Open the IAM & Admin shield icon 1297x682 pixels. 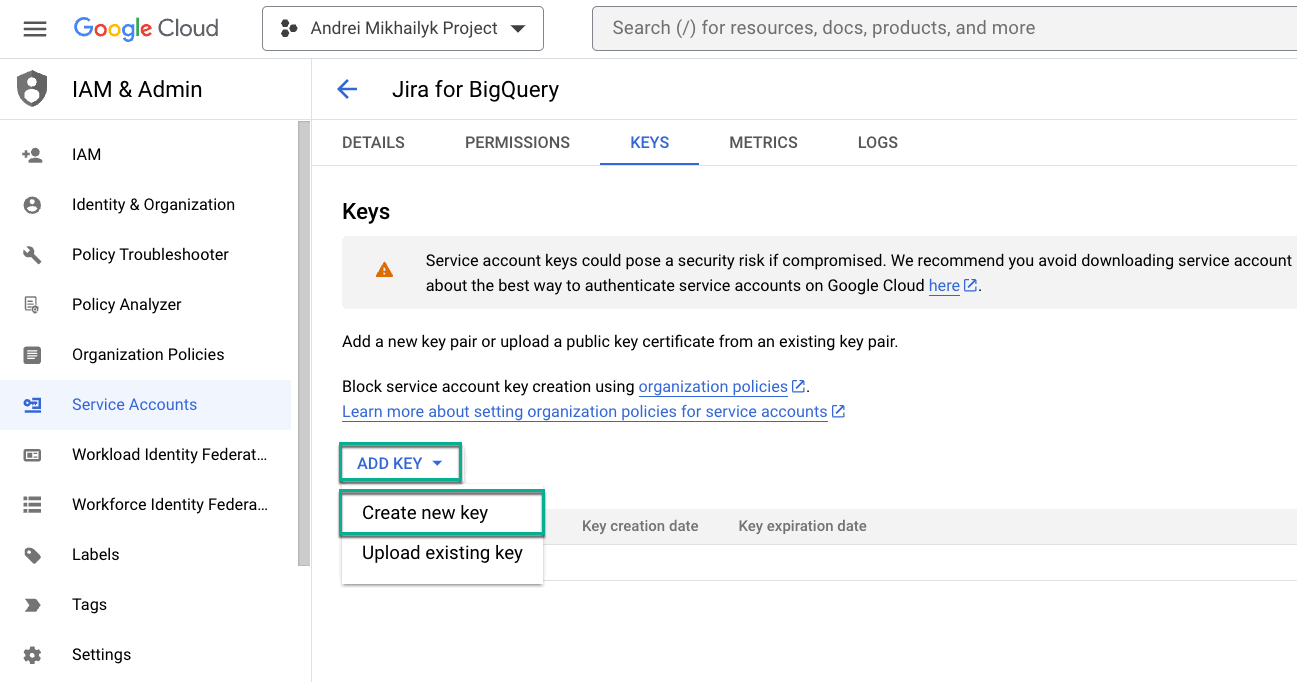coord(31,88)
